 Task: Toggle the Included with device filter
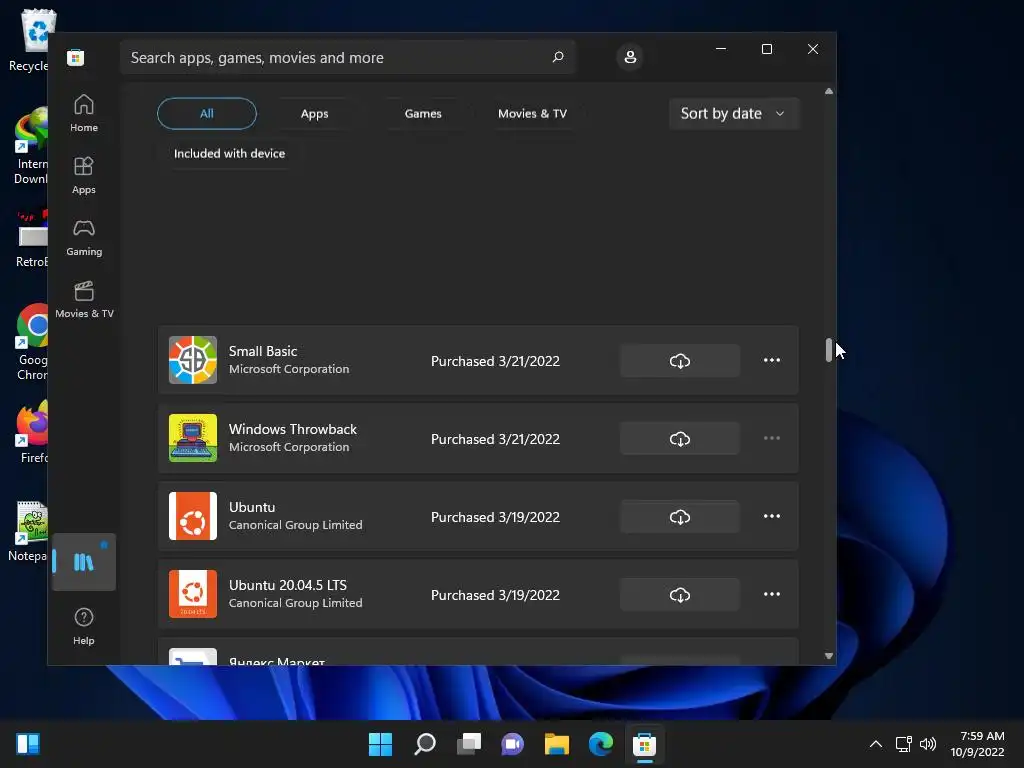[229, 153]
